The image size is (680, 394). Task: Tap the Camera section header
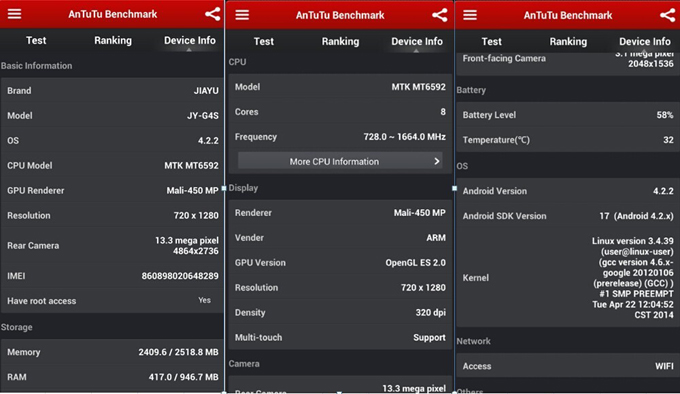(244, 364)
